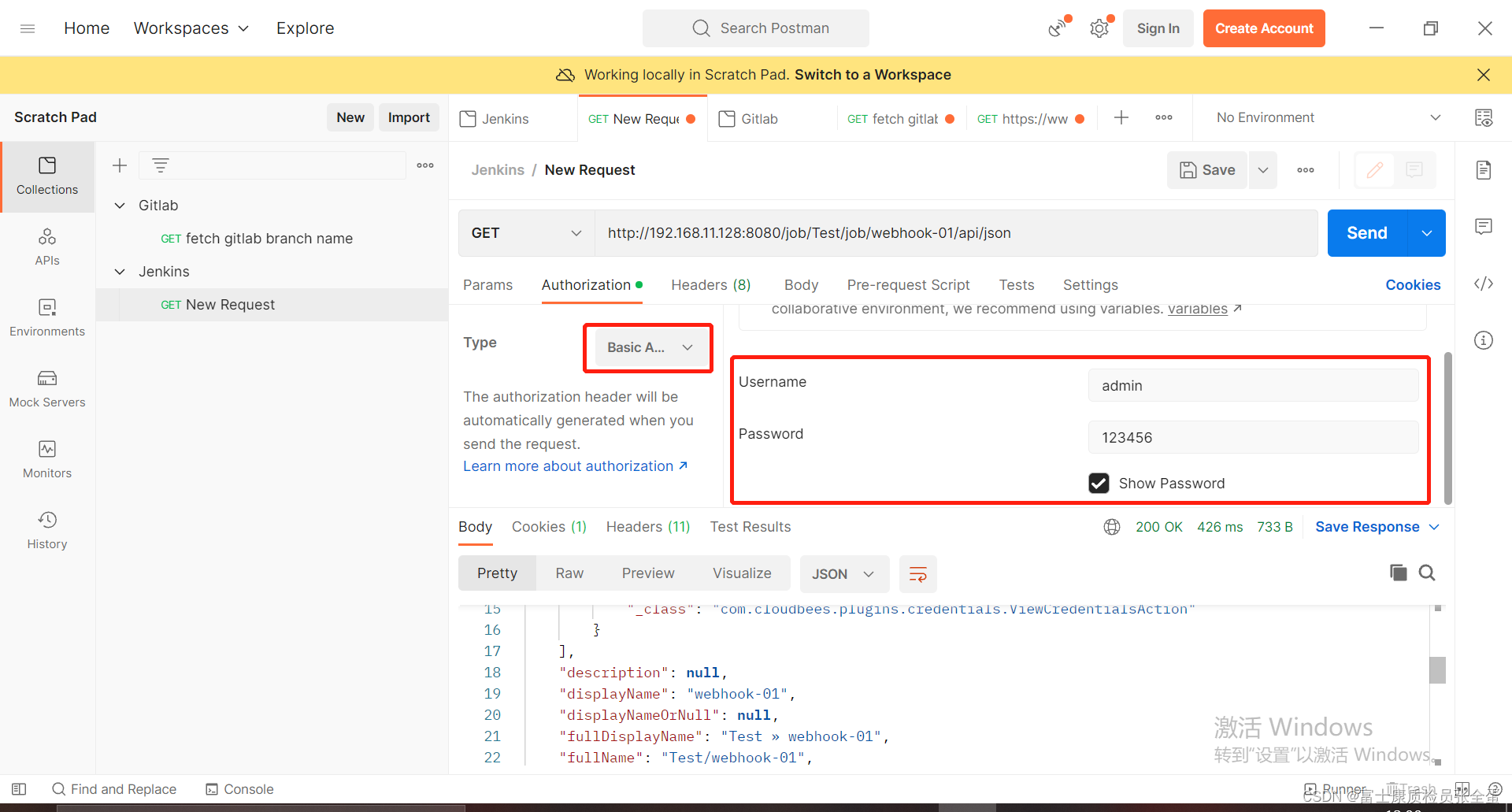Collapse the Gitlab collection
The image size is (1512, 812).
(120, 206)
